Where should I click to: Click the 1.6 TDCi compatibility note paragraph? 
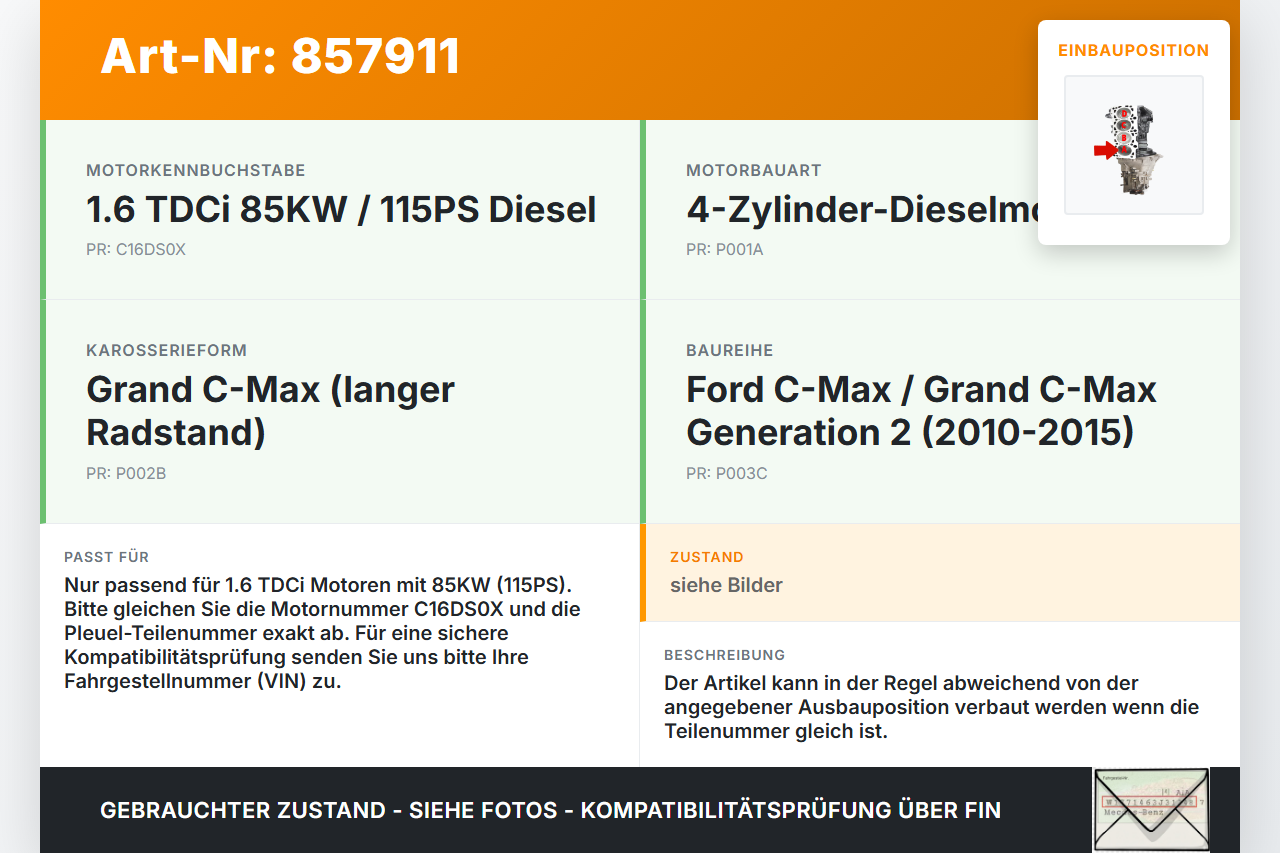[x=322, y=633]
